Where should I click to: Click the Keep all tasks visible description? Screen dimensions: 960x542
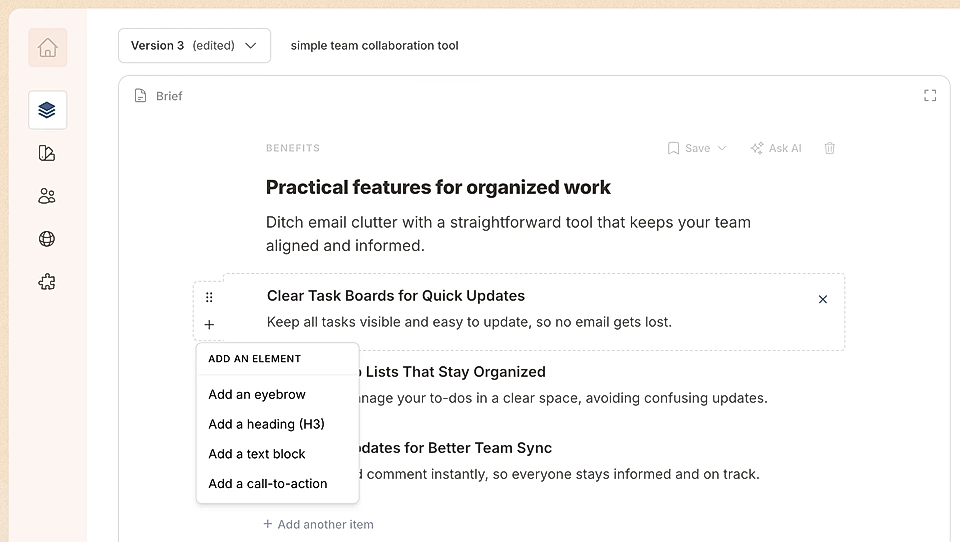click(469, 322)
